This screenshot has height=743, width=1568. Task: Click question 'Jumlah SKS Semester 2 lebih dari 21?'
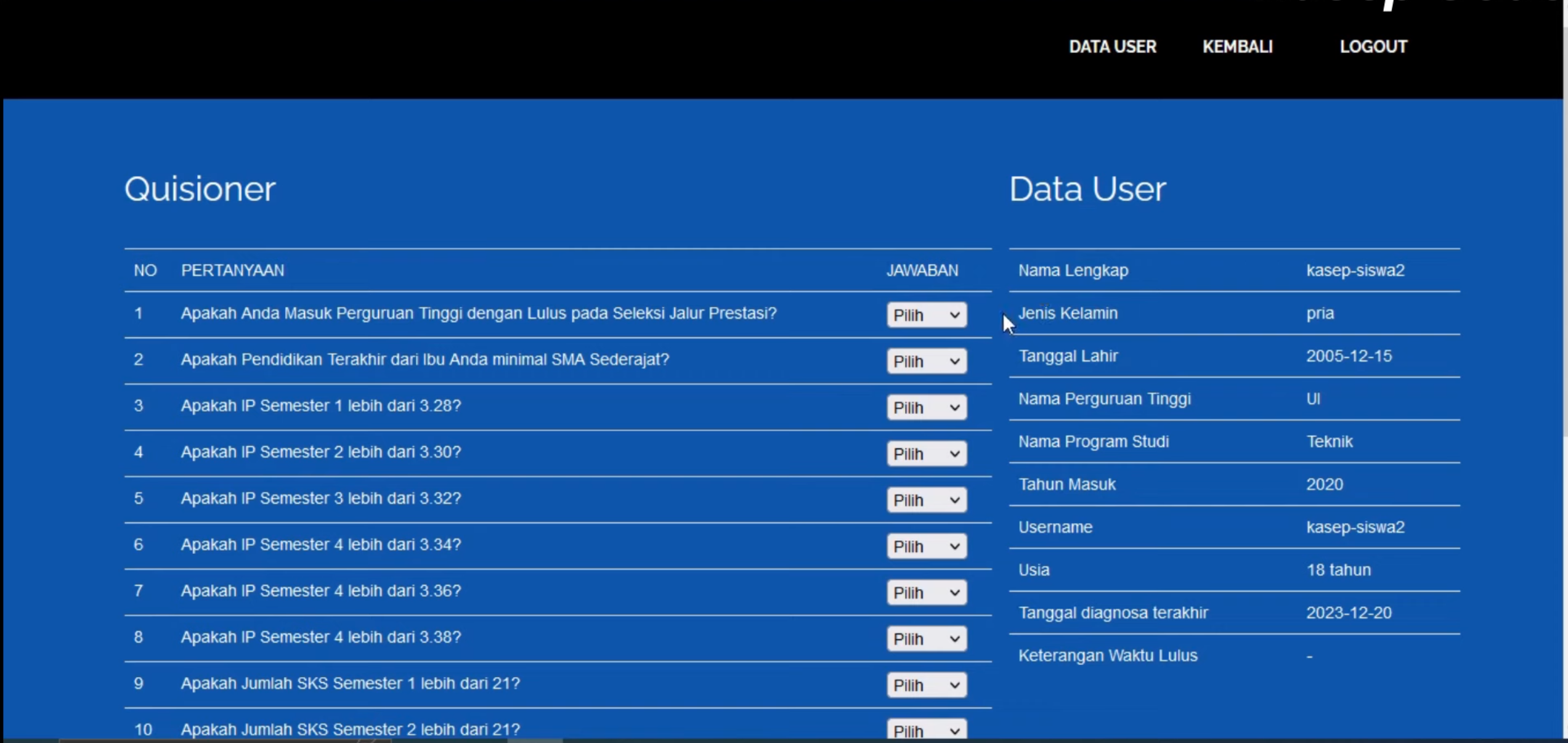click(x=350, y=729)
